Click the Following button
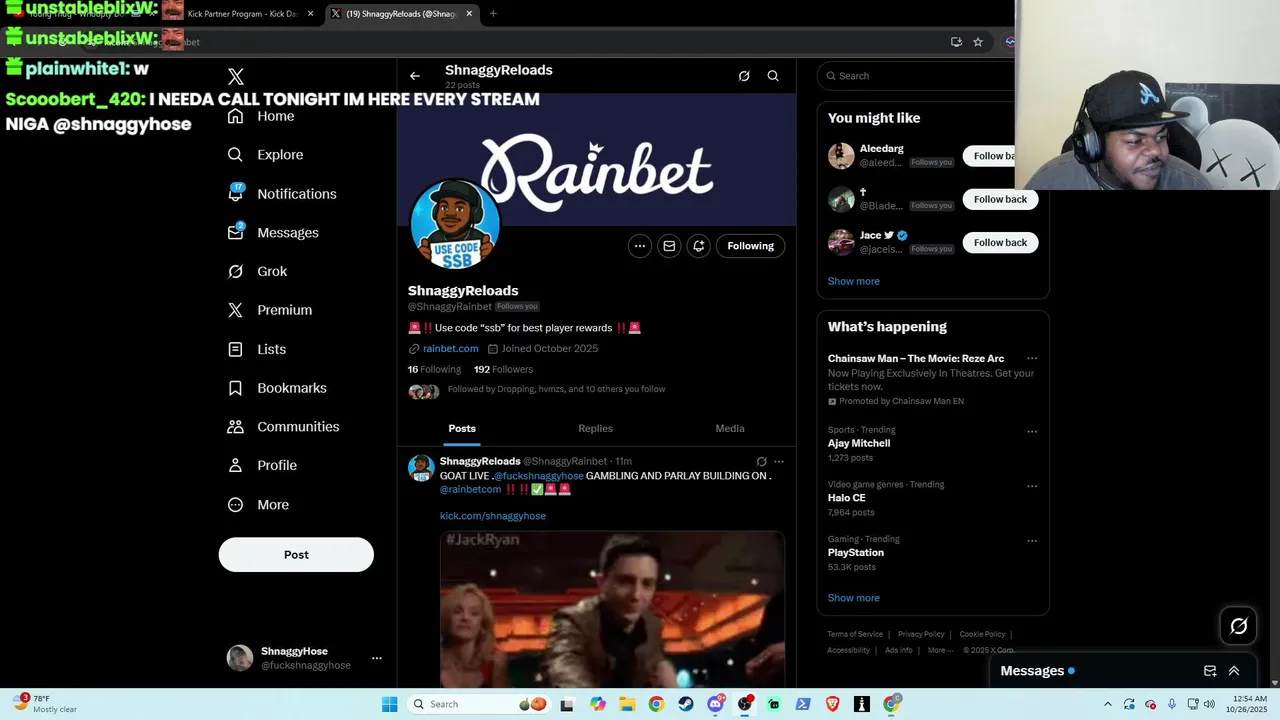 (750, 246)
